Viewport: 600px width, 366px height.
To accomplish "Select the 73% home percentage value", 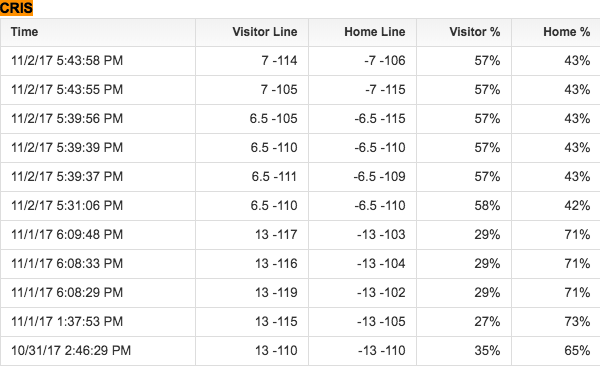I will tap(577, 322).
